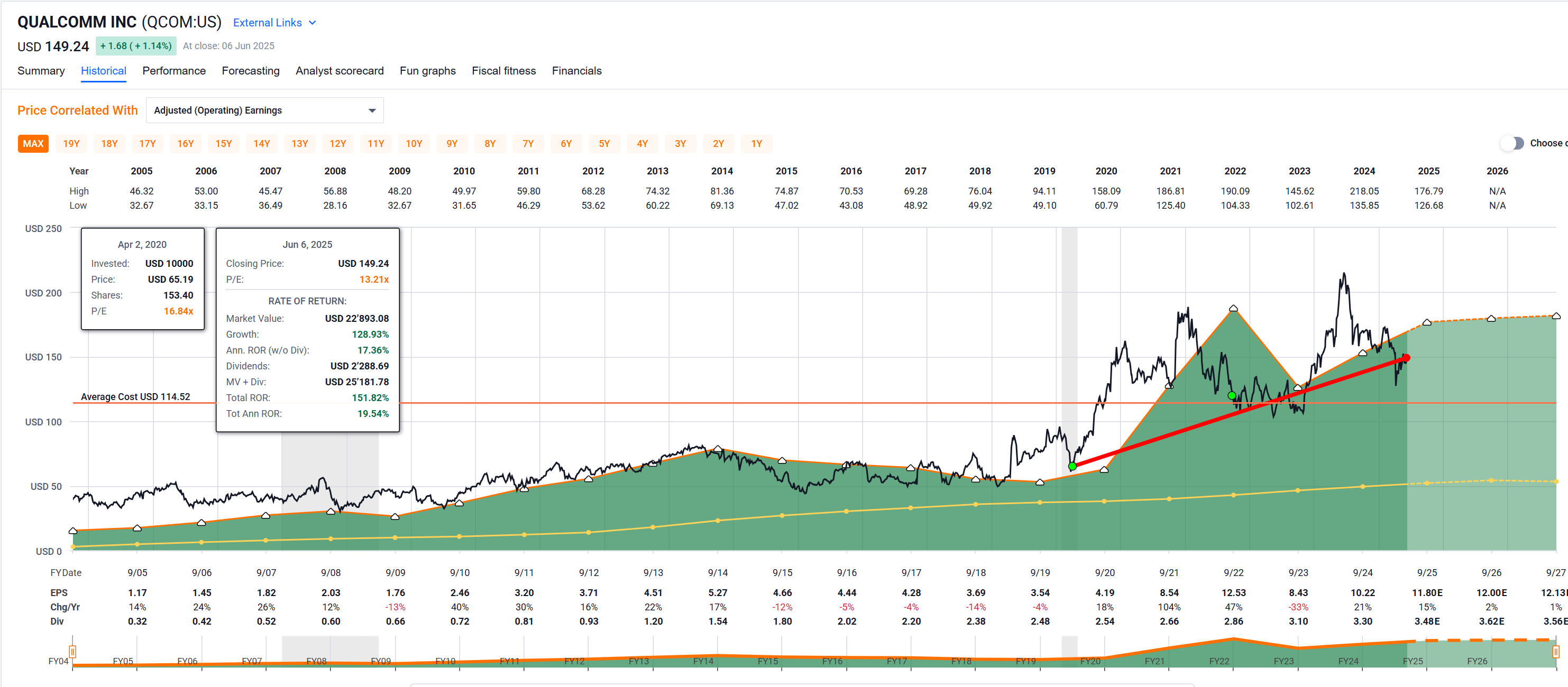This screenshot has height=687, width=1568.
Task: Set the chart range to 13Y
Action: [299, 144]
